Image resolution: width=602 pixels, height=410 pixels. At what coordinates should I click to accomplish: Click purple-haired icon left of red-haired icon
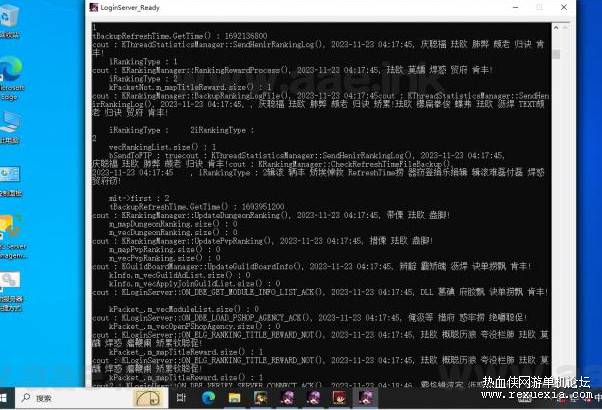click(x=313, y=398)
